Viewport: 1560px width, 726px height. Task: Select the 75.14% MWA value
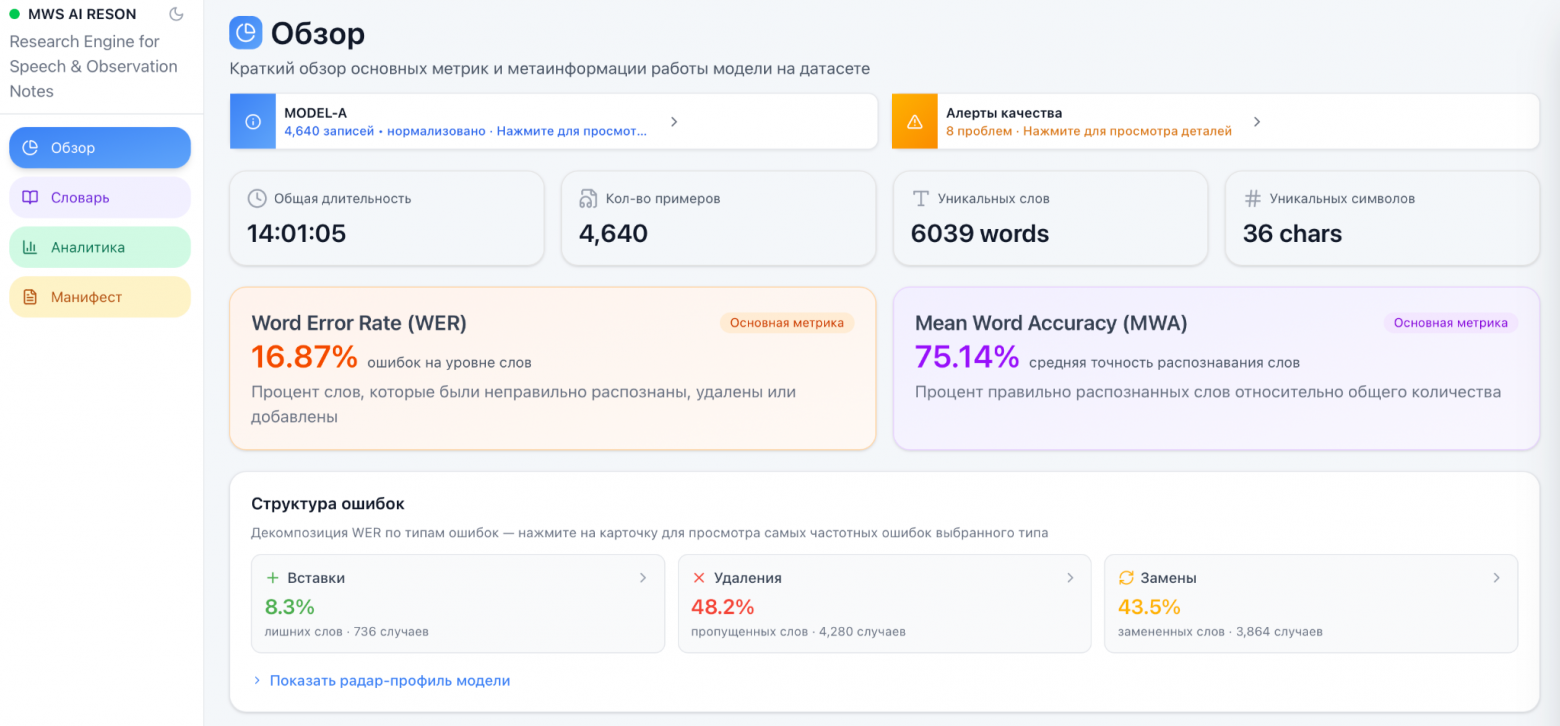pyautogui.click(x=967, y=356)
